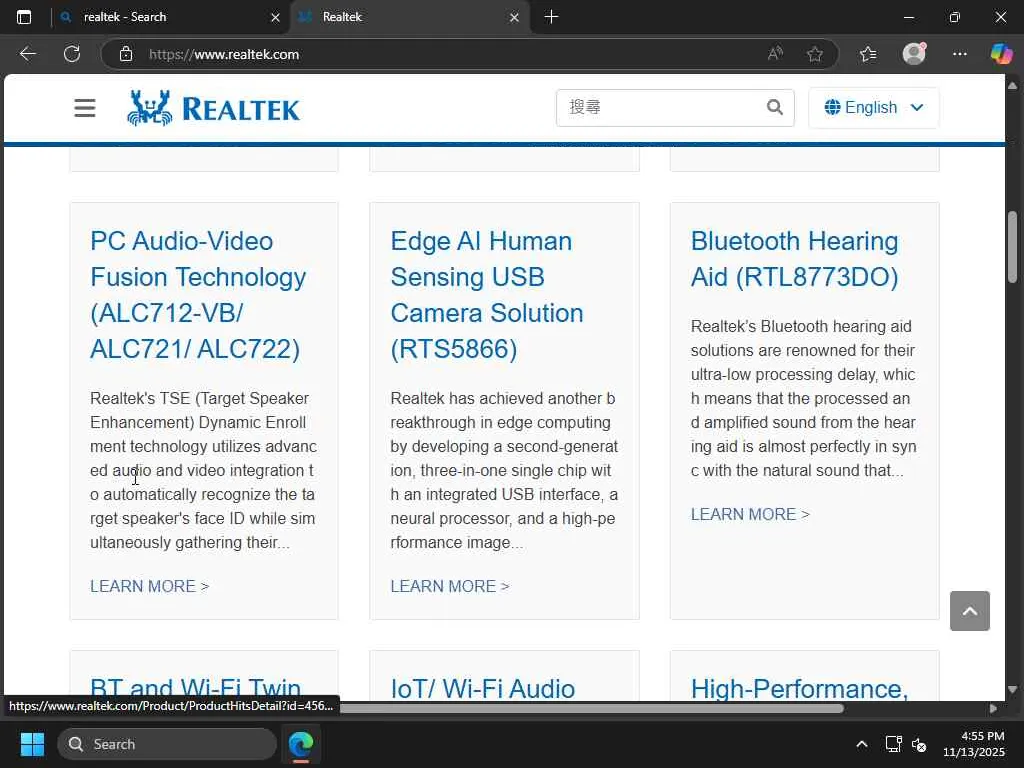Click the Windows taskbar Search box
1024x768 pixels.
tap(167, 744)
